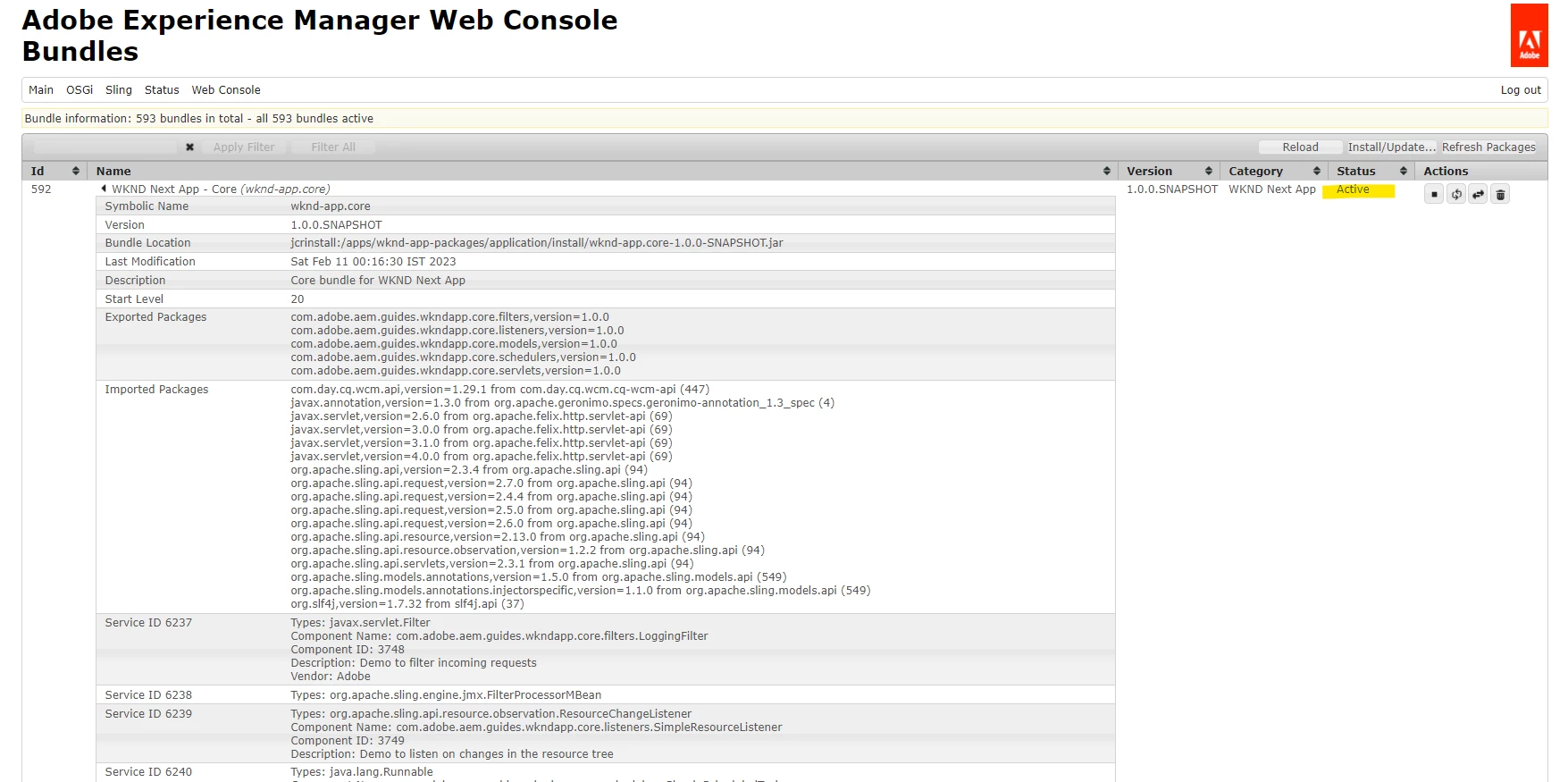
Task: Refresh package imports for bundle 592
Action: tap(1456, 194)
